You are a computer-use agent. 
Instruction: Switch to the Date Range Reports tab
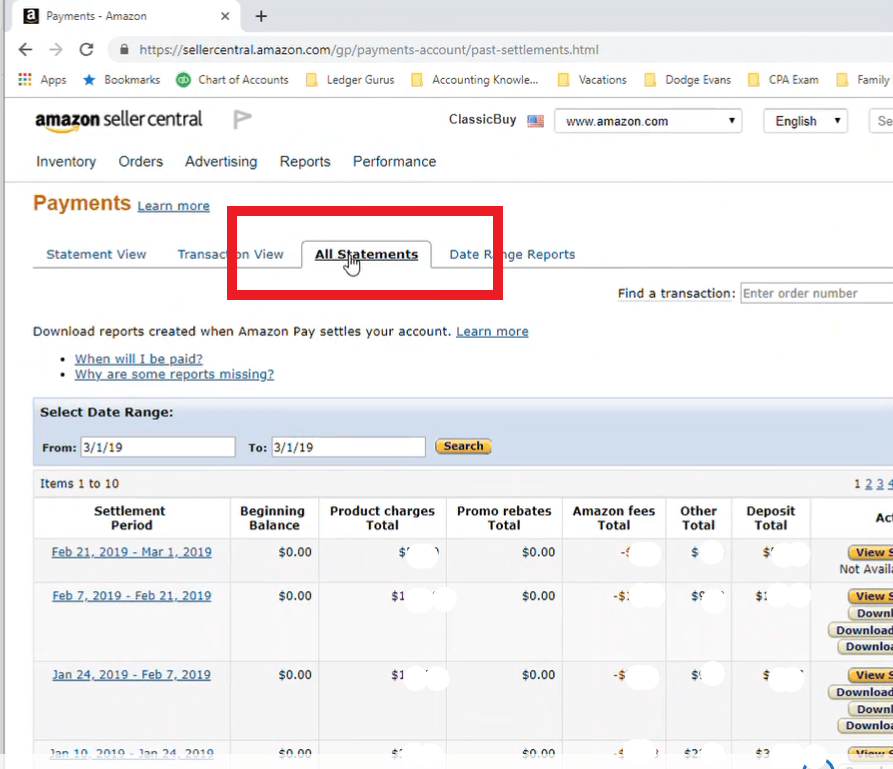512,254
